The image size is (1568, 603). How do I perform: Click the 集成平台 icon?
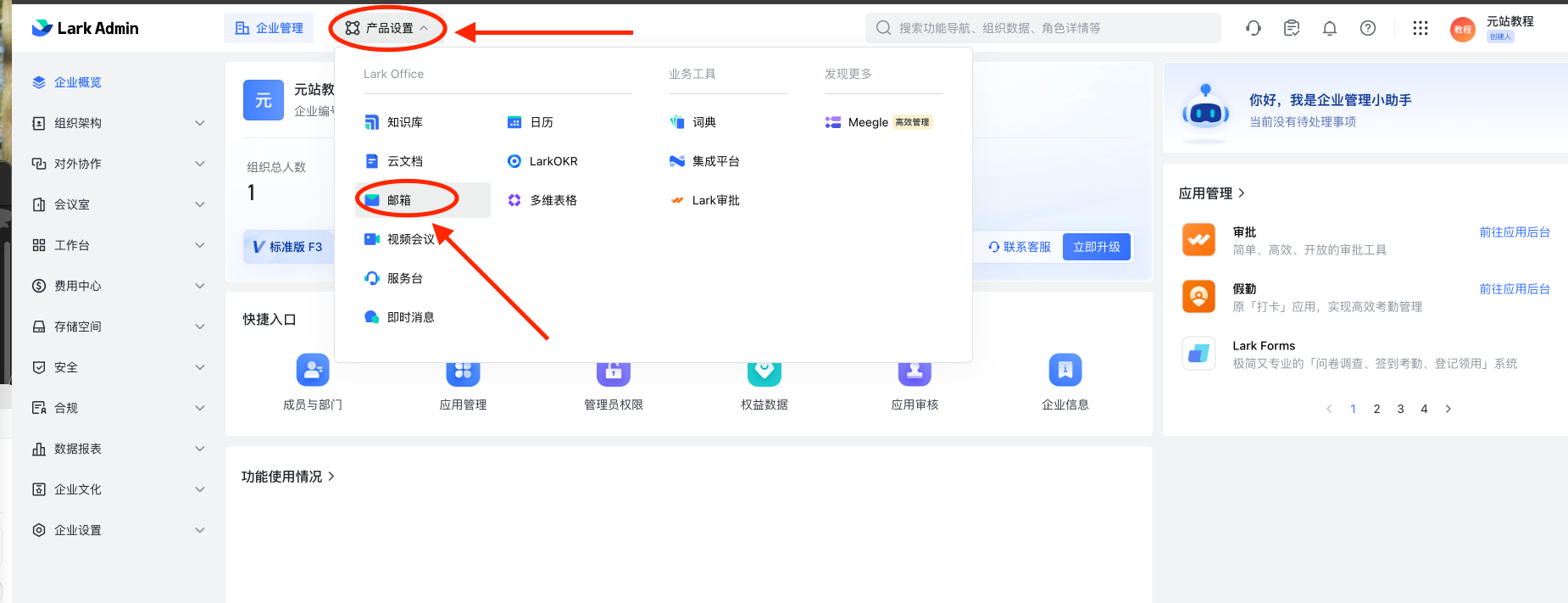(x=677, y=161)
